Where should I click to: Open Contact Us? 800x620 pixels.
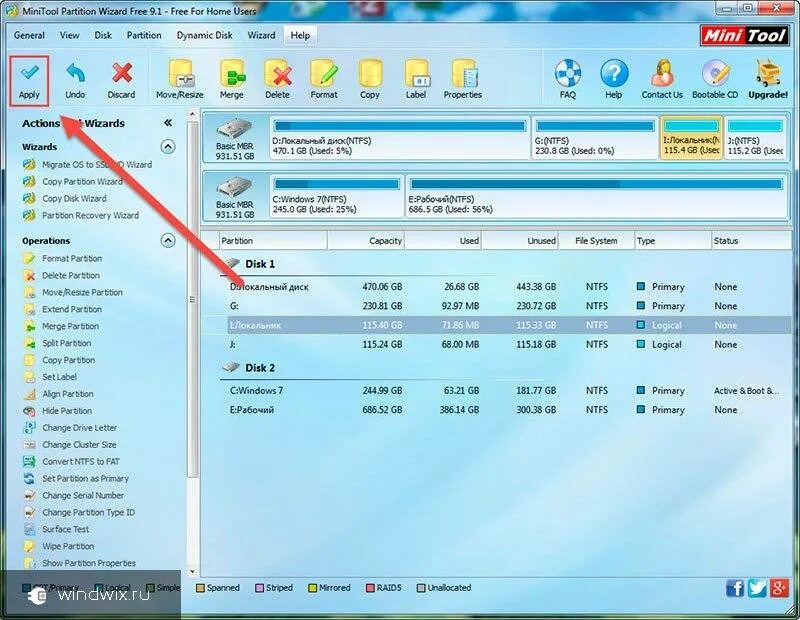point(662,80)
